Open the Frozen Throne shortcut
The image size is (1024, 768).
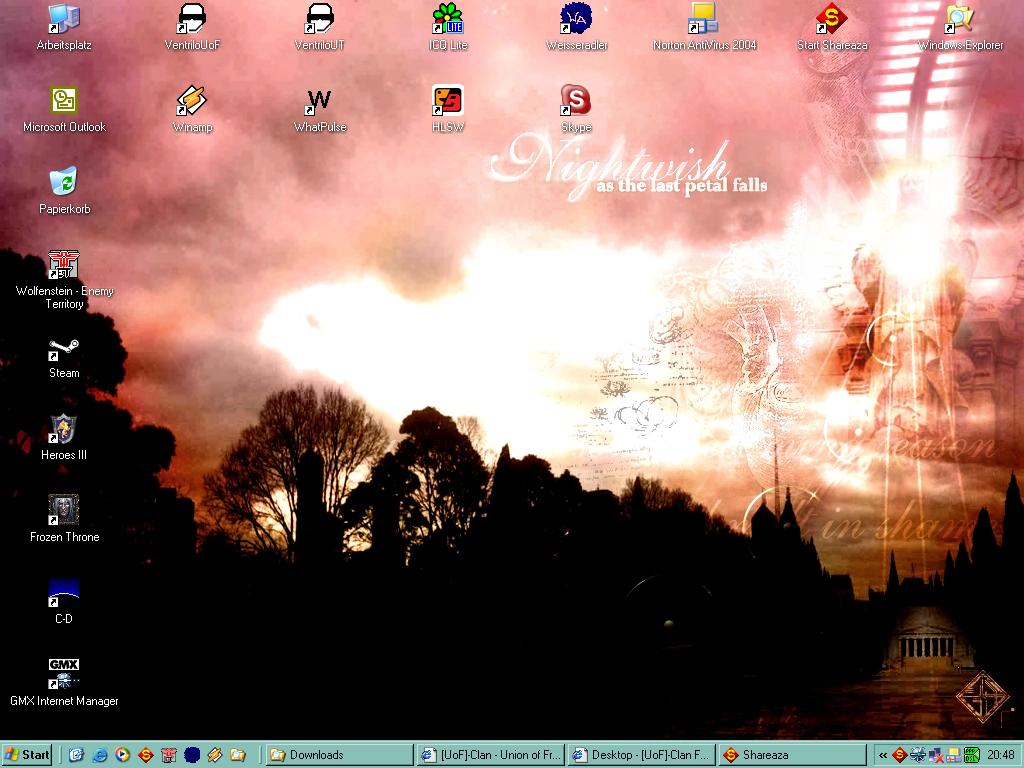coord(64,519)
